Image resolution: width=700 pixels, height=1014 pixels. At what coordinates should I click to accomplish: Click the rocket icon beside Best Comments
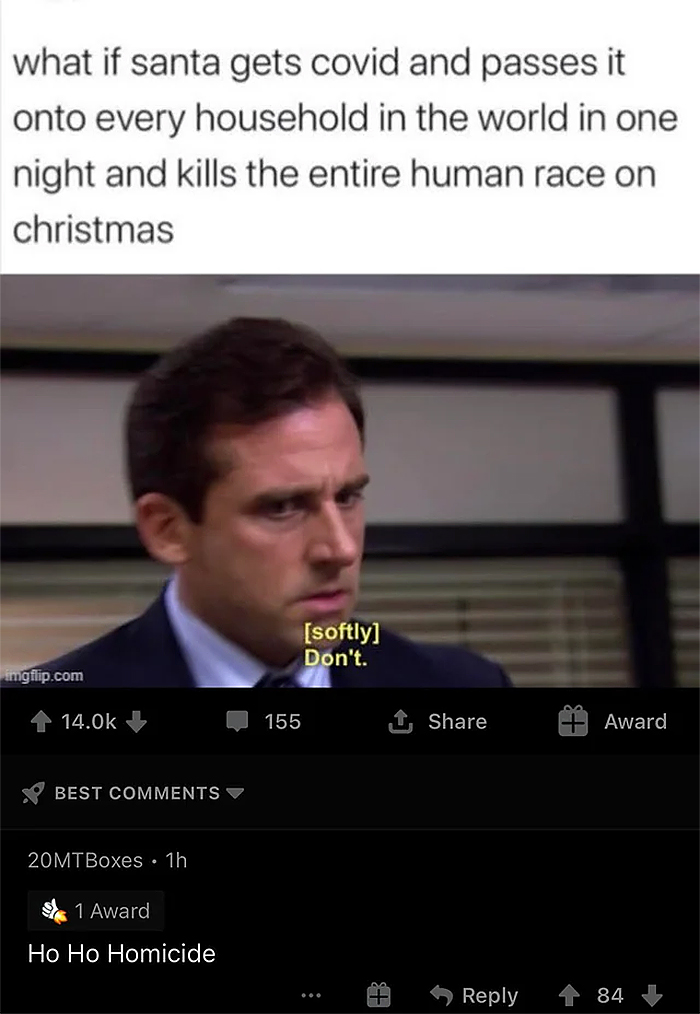click(x=33, y=793)
